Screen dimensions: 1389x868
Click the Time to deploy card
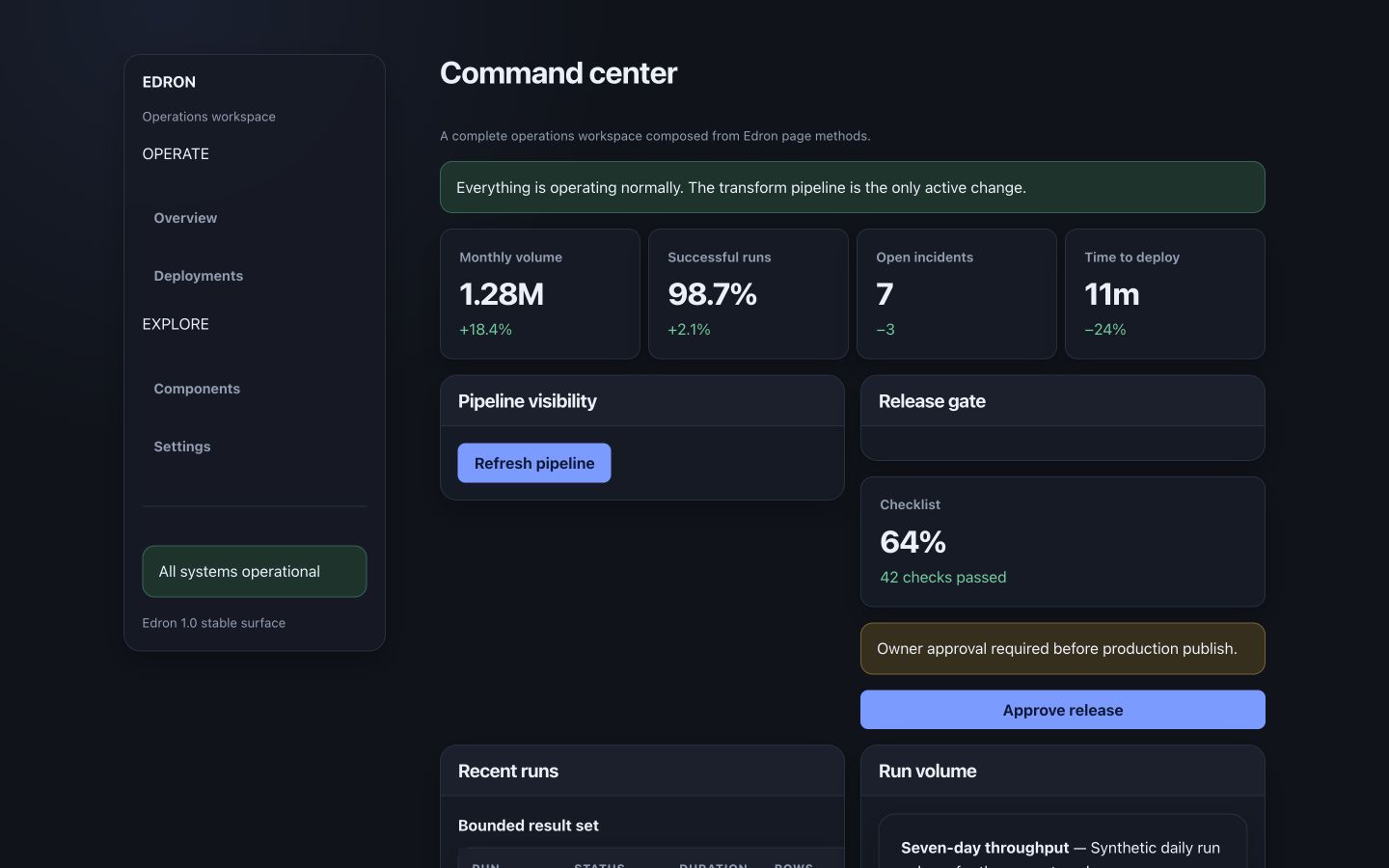click(1165, 294)
